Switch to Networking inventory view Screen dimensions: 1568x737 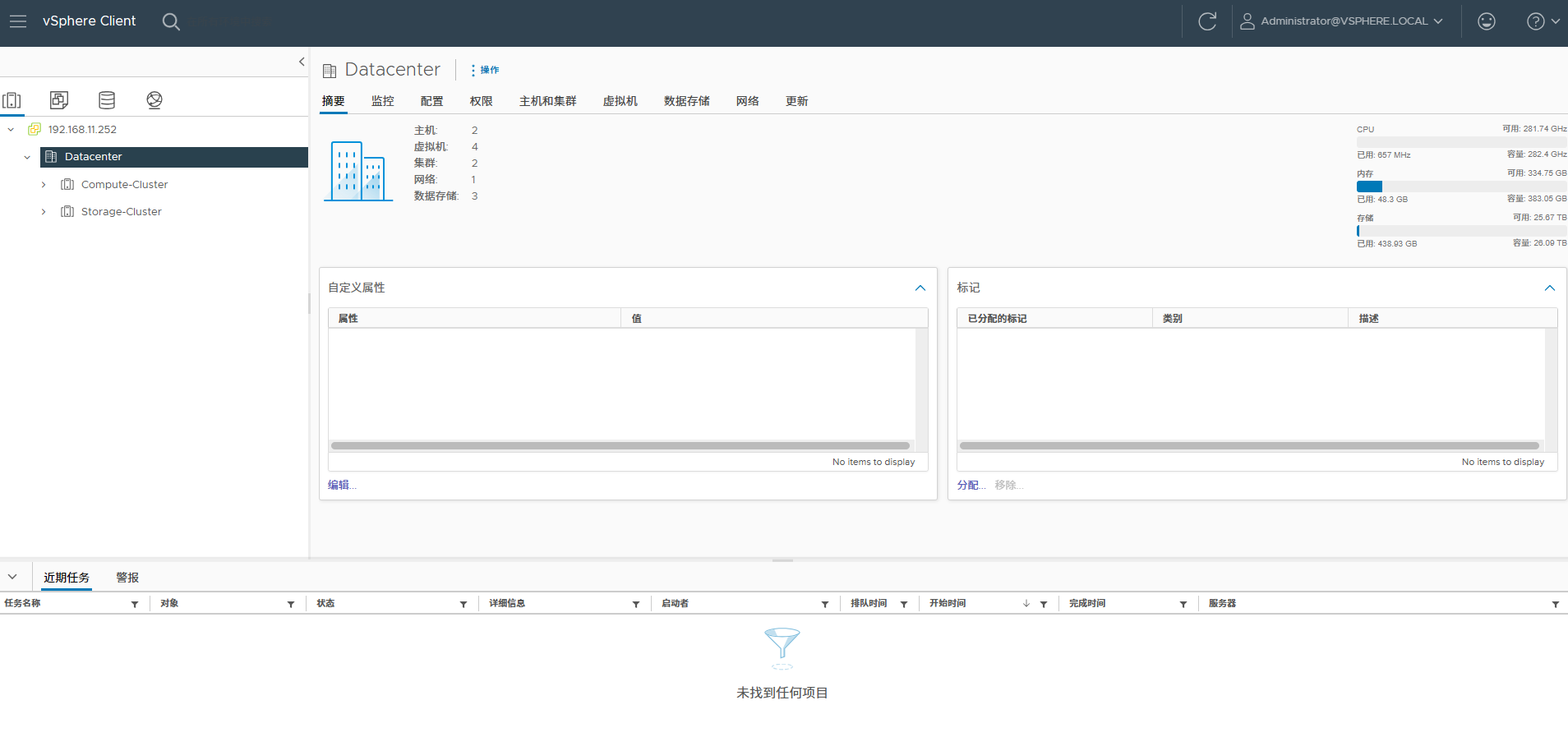coord(154,100)
